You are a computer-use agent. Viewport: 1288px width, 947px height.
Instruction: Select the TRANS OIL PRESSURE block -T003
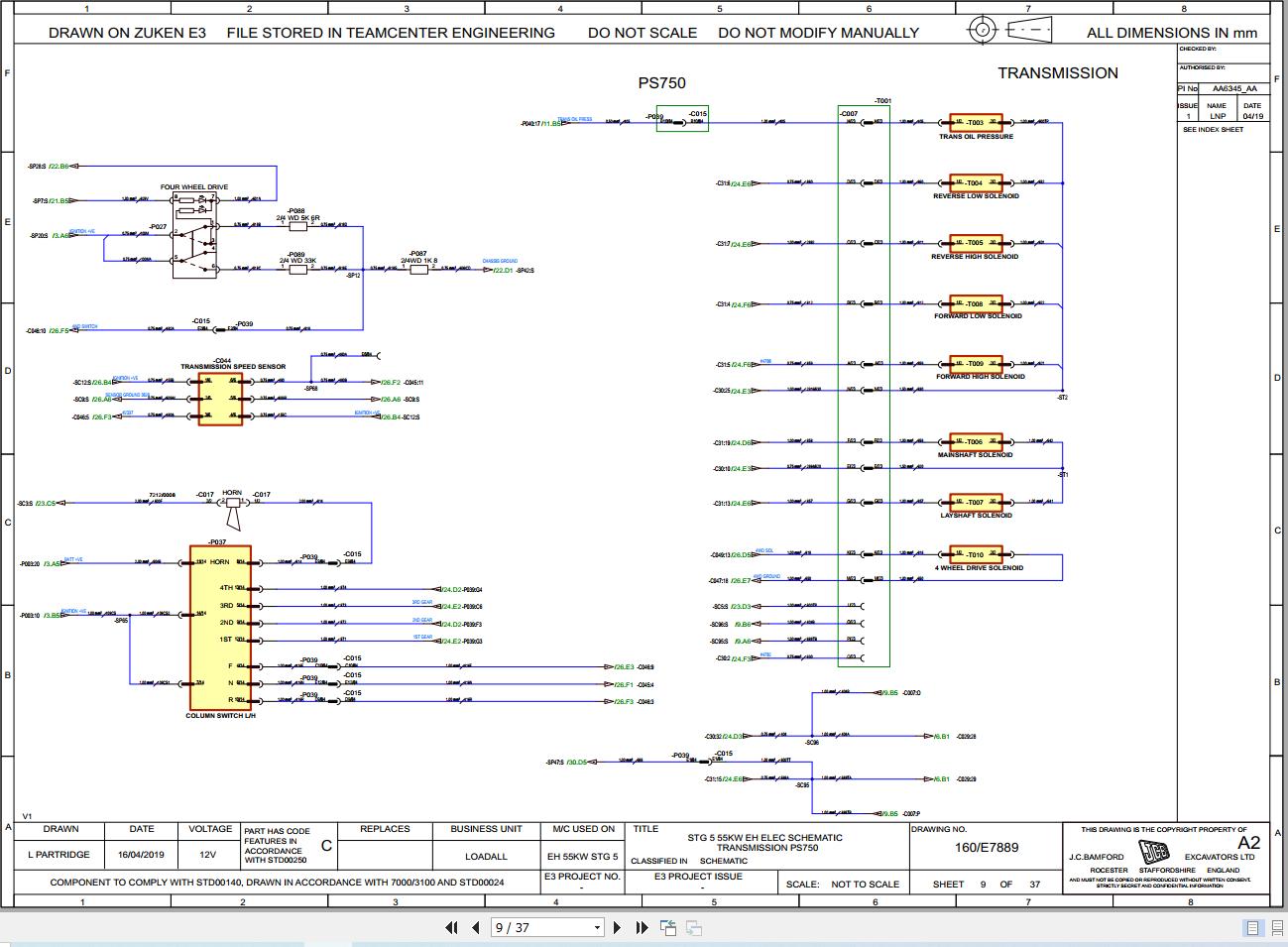click(x=976, y=122)
